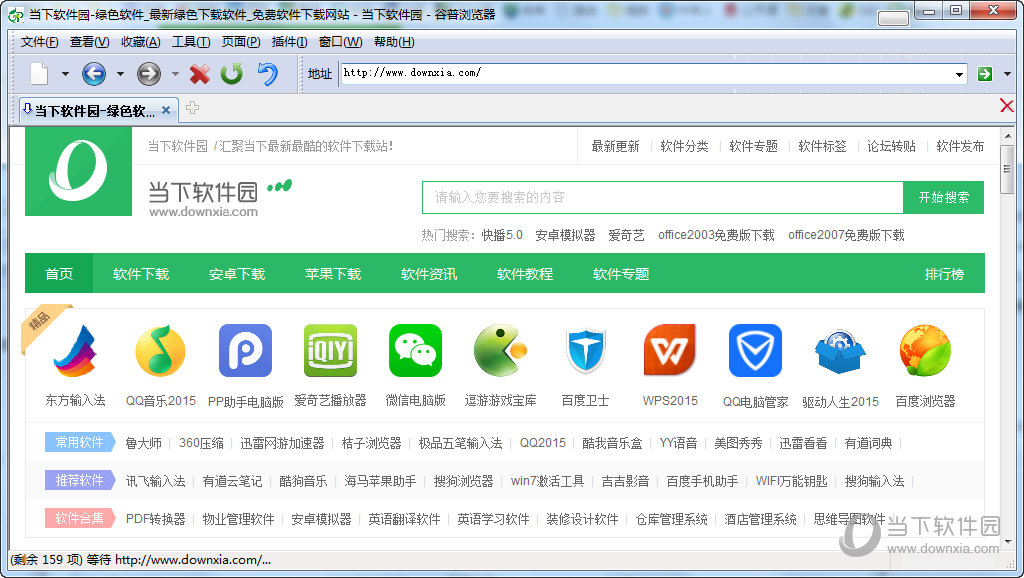Screen dimensions: 1024x578
Task: Close the 当下软件园 tab
Action: (166, 110)
